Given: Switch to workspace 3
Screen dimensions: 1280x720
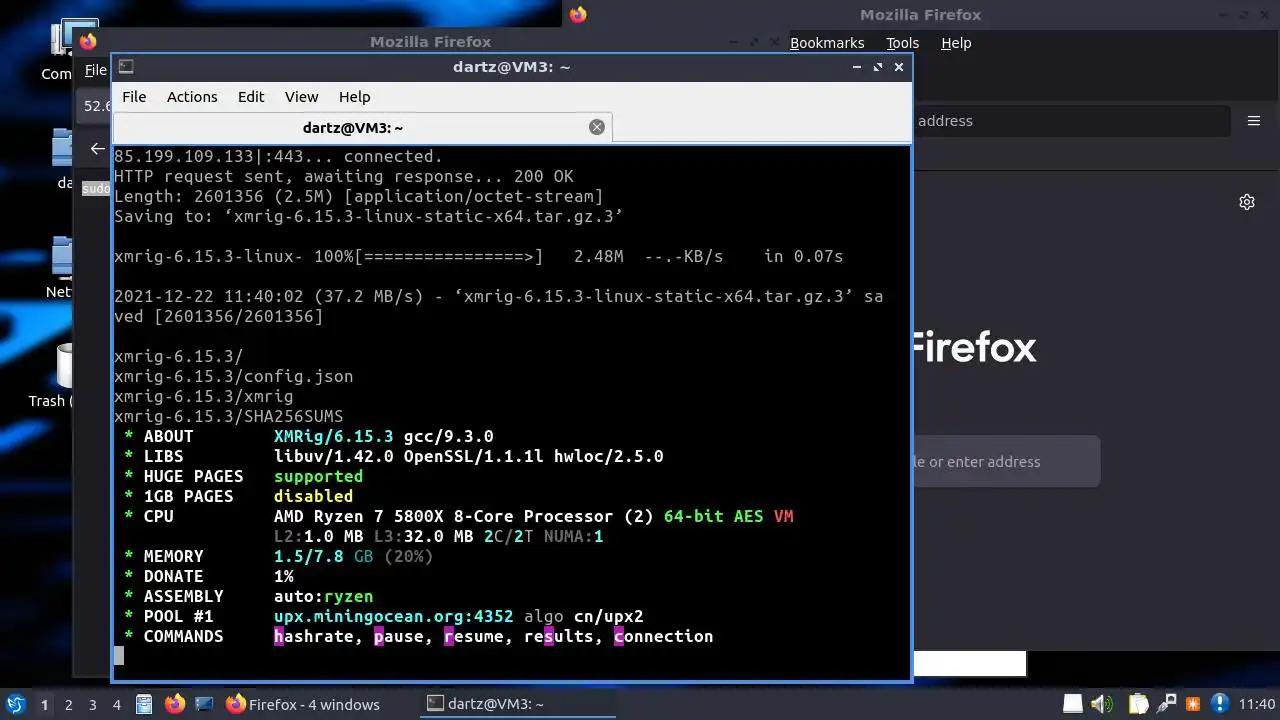Looking at the screenshot, I should (x=92, y=705).
